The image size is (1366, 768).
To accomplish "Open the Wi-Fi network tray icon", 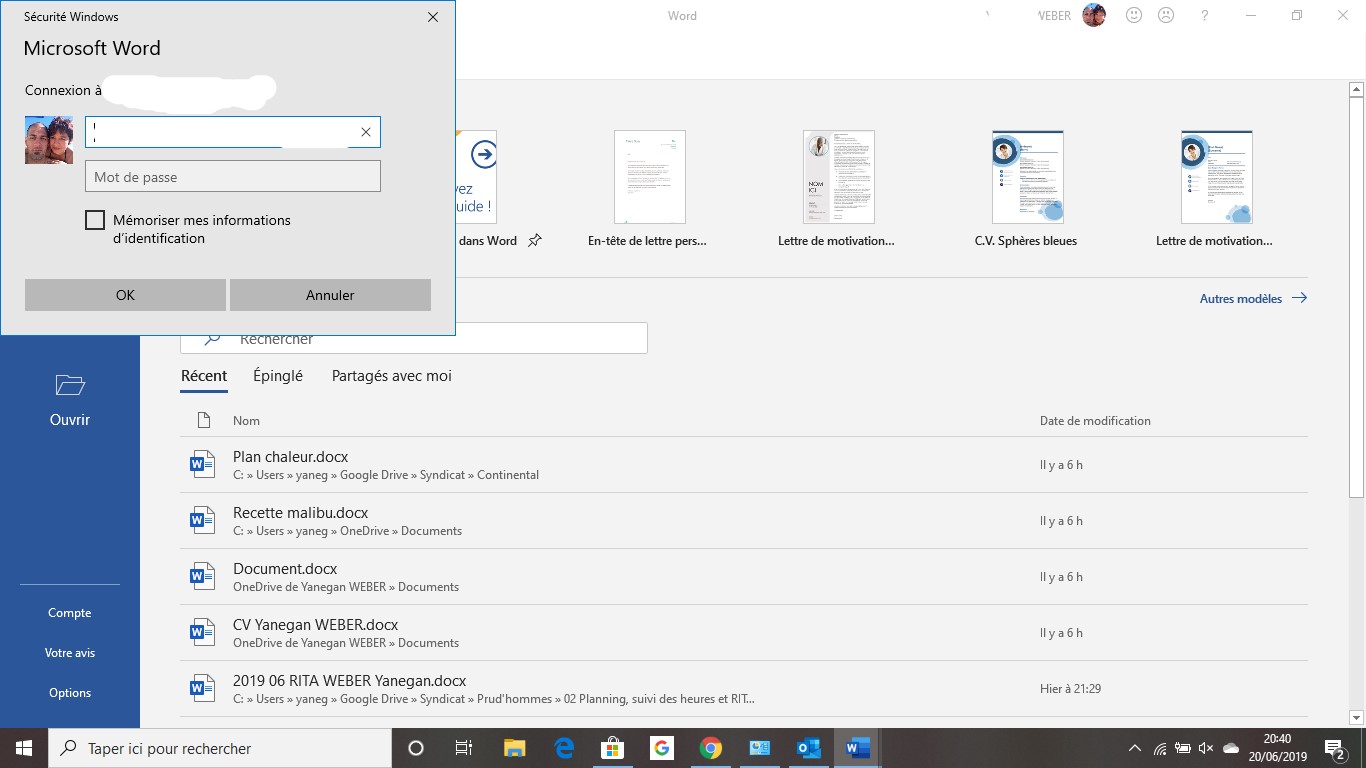I will [1160, 748].
